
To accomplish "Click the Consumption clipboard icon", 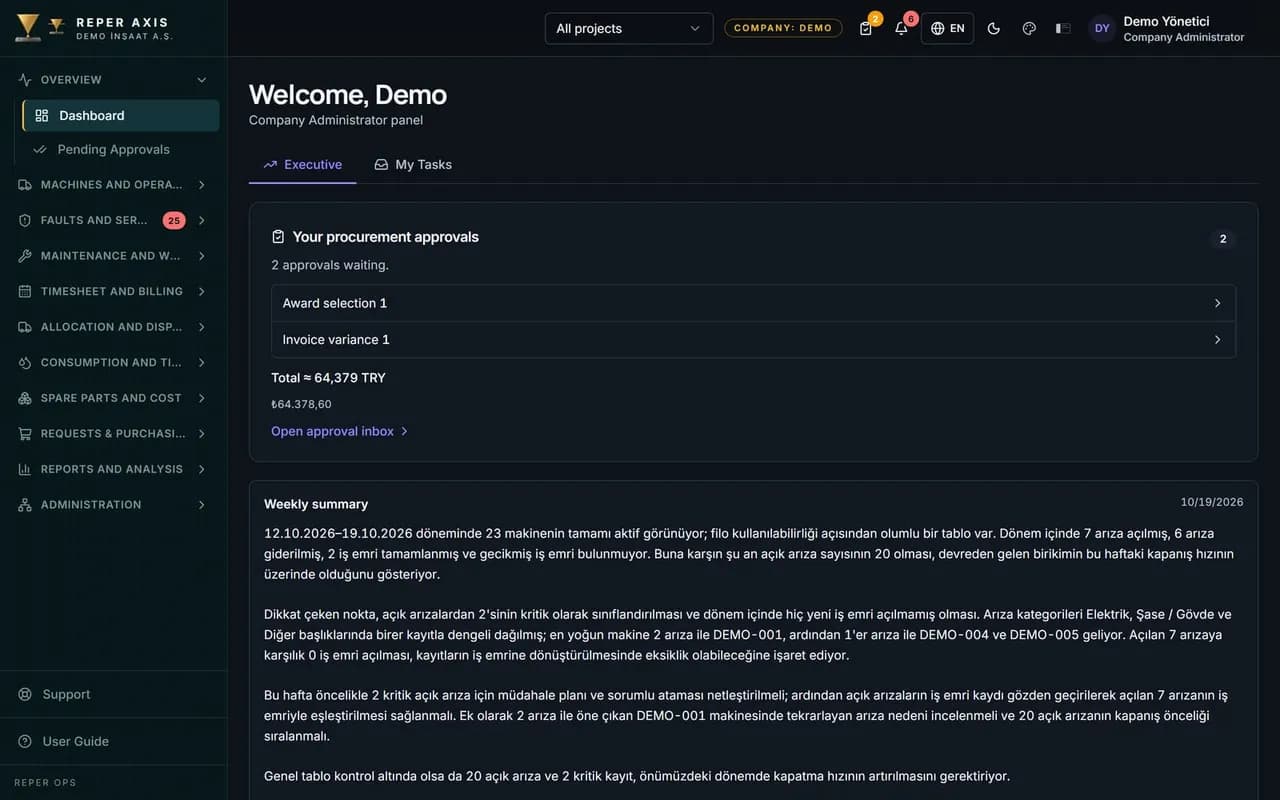I will click(25, 362).
